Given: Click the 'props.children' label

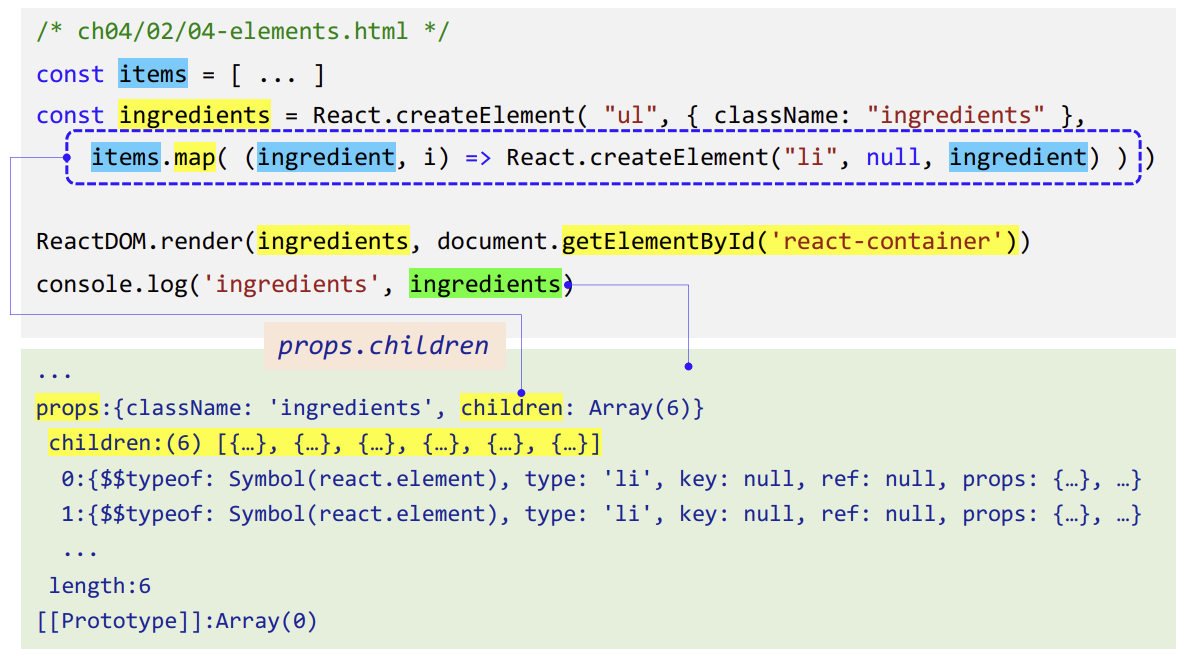Looking at the screenshot, I should click(x=384, y=346).
